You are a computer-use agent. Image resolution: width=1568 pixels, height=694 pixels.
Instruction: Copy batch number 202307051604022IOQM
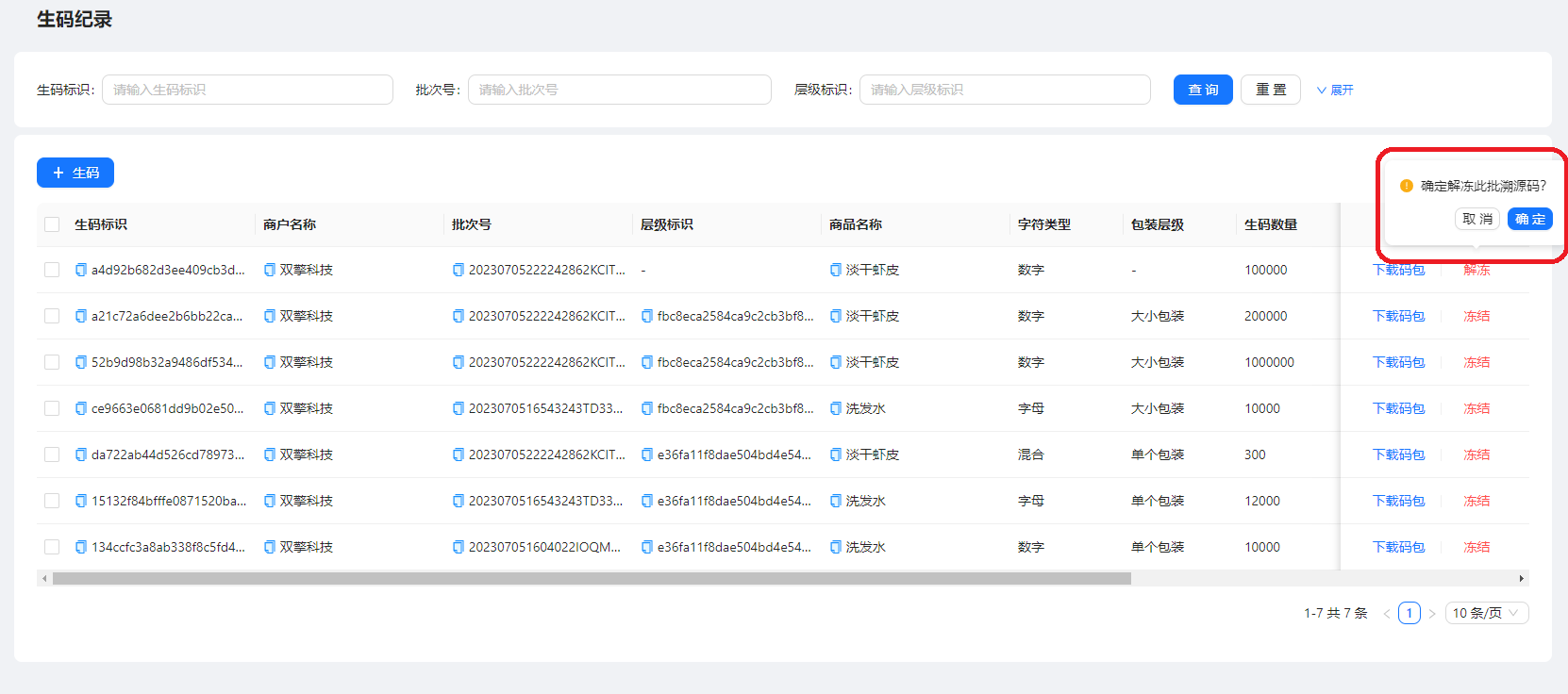[x=459, y=547]
